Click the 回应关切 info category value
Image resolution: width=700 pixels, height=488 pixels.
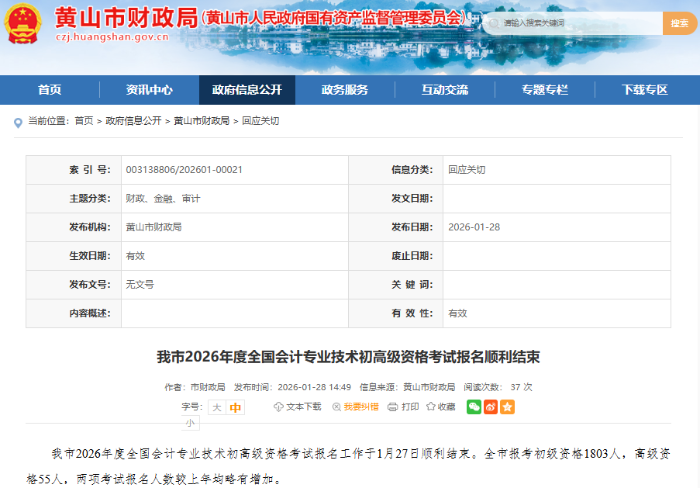tap(467, 170)
